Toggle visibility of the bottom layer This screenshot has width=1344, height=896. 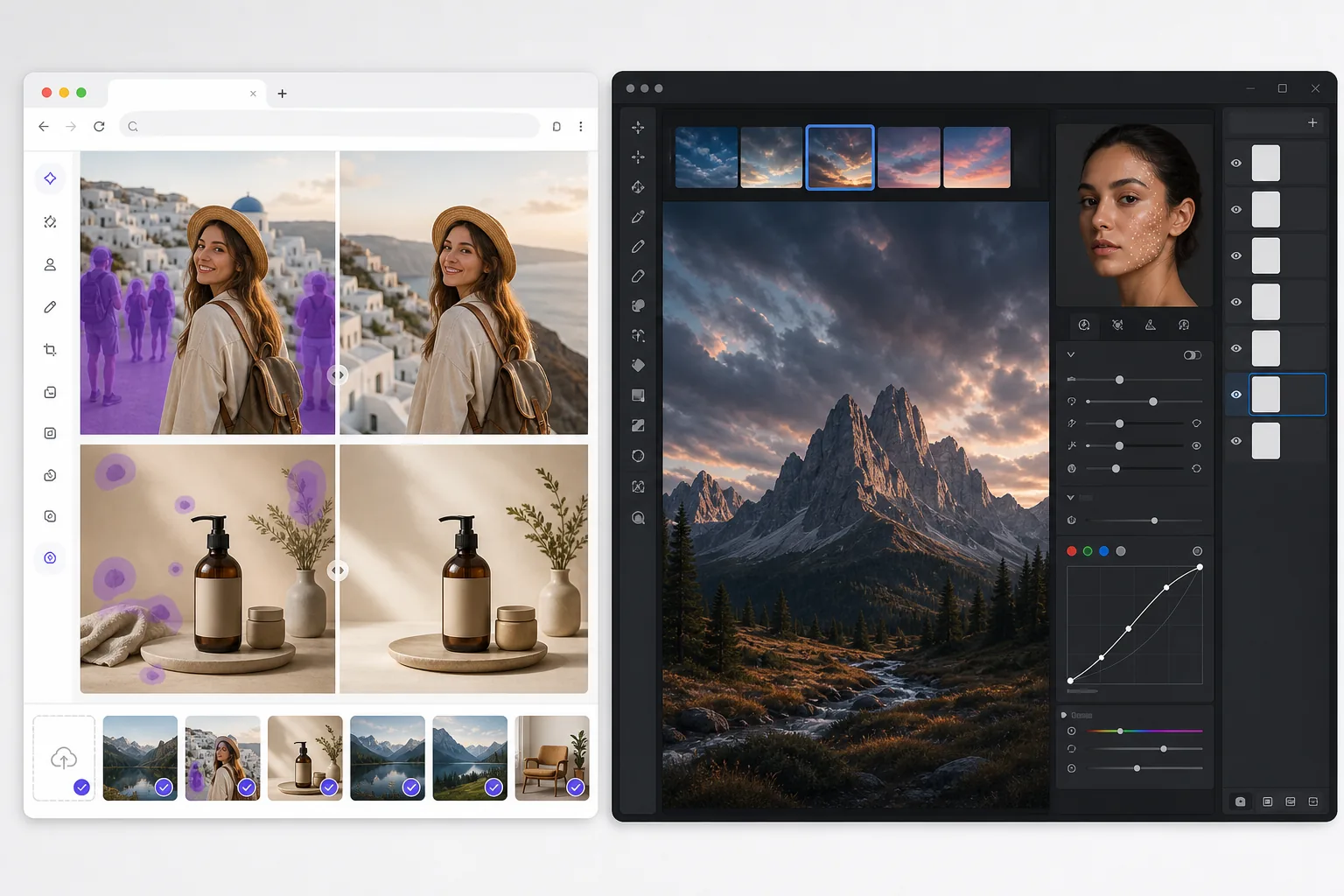point(1236,441)
